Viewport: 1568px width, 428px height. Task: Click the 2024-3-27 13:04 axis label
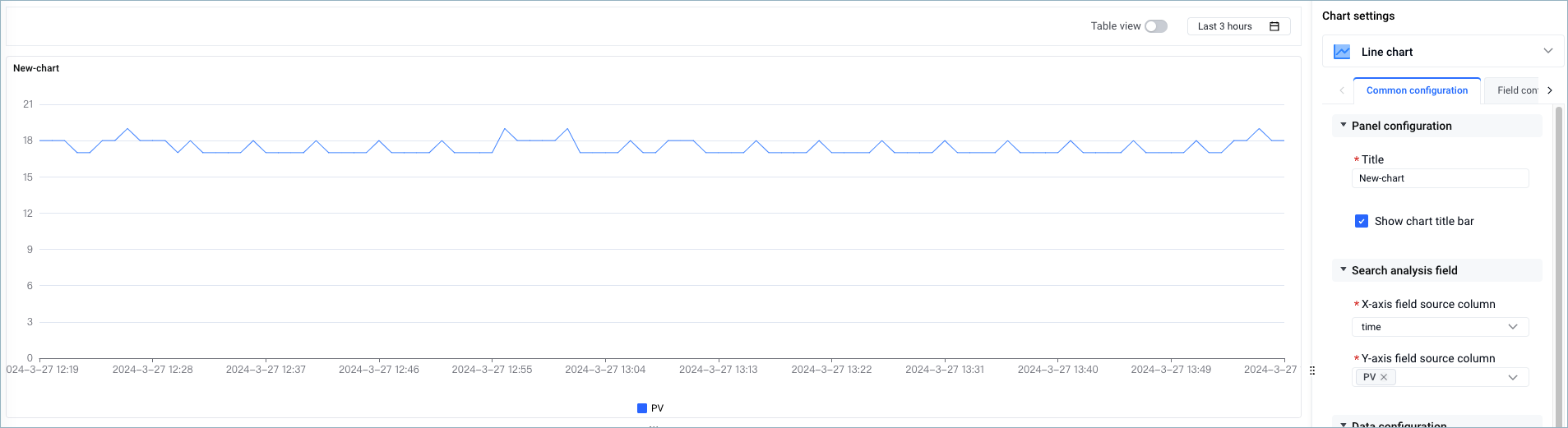click(x=605, y=370)
